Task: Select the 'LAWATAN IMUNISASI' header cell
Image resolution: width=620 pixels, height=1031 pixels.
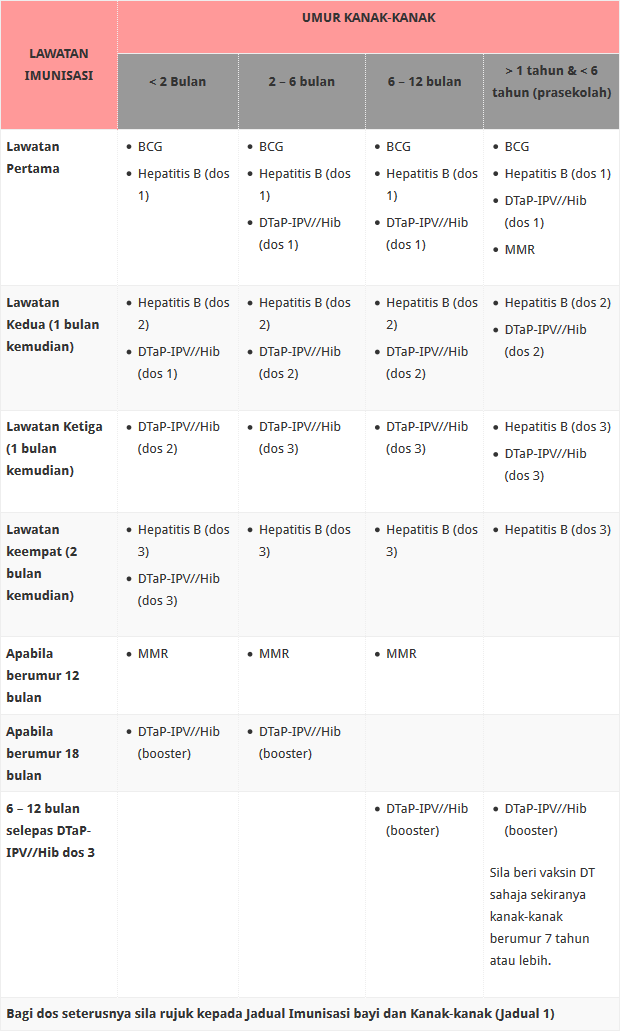Action: (58, 64)
